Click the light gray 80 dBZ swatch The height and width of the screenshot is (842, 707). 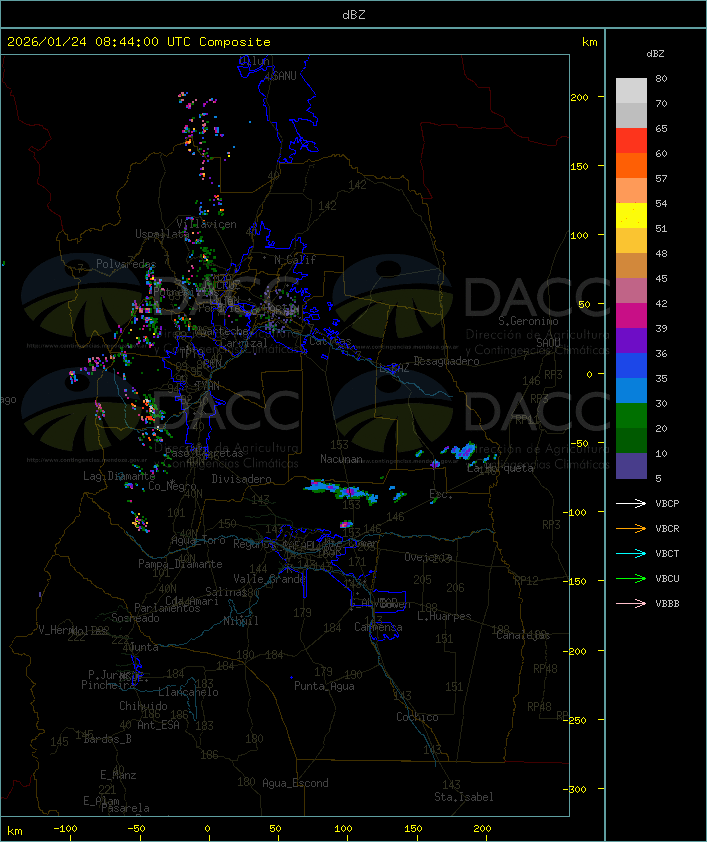point(631,91)
